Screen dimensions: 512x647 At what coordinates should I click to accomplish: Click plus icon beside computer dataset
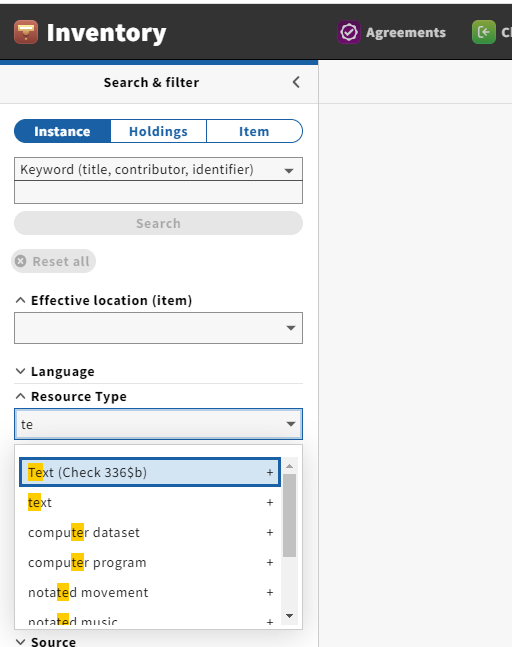click(270, 533)
